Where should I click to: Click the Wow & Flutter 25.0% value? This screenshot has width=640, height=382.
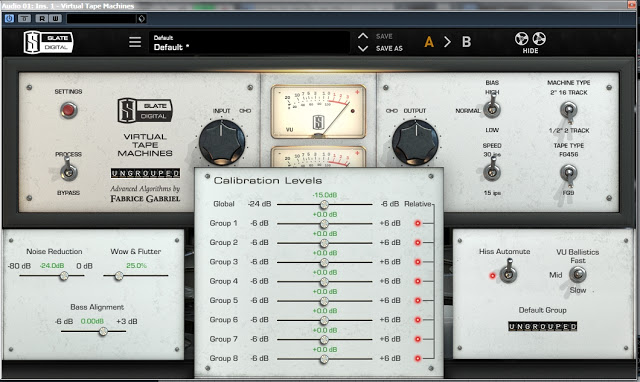(136, 266)
